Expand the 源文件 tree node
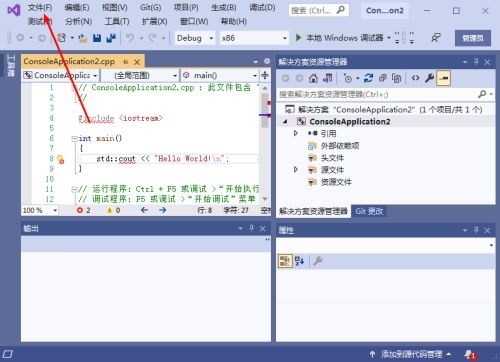The image size is (500, 362). [295, 170]
